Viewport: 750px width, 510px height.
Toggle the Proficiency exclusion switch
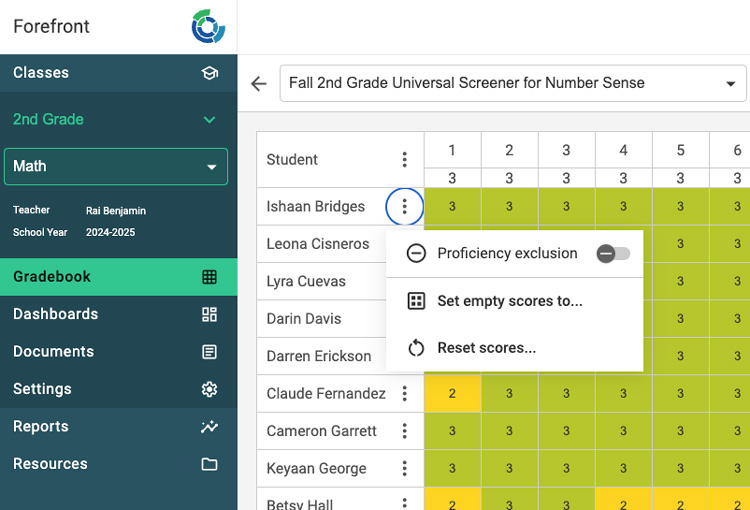[613, 254]
